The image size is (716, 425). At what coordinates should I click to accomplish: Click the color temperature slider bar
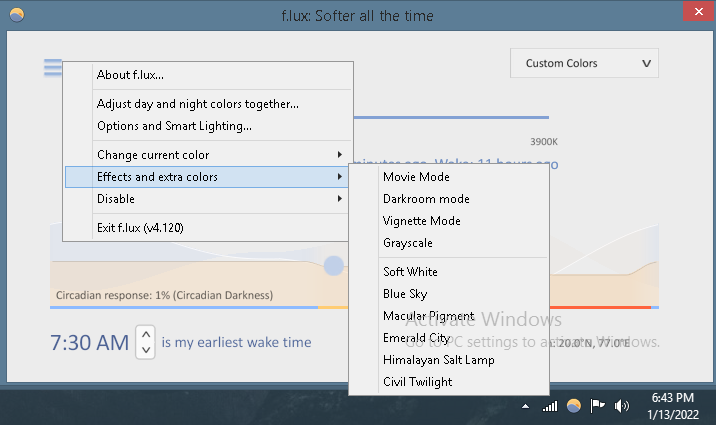tap(451, 117)
